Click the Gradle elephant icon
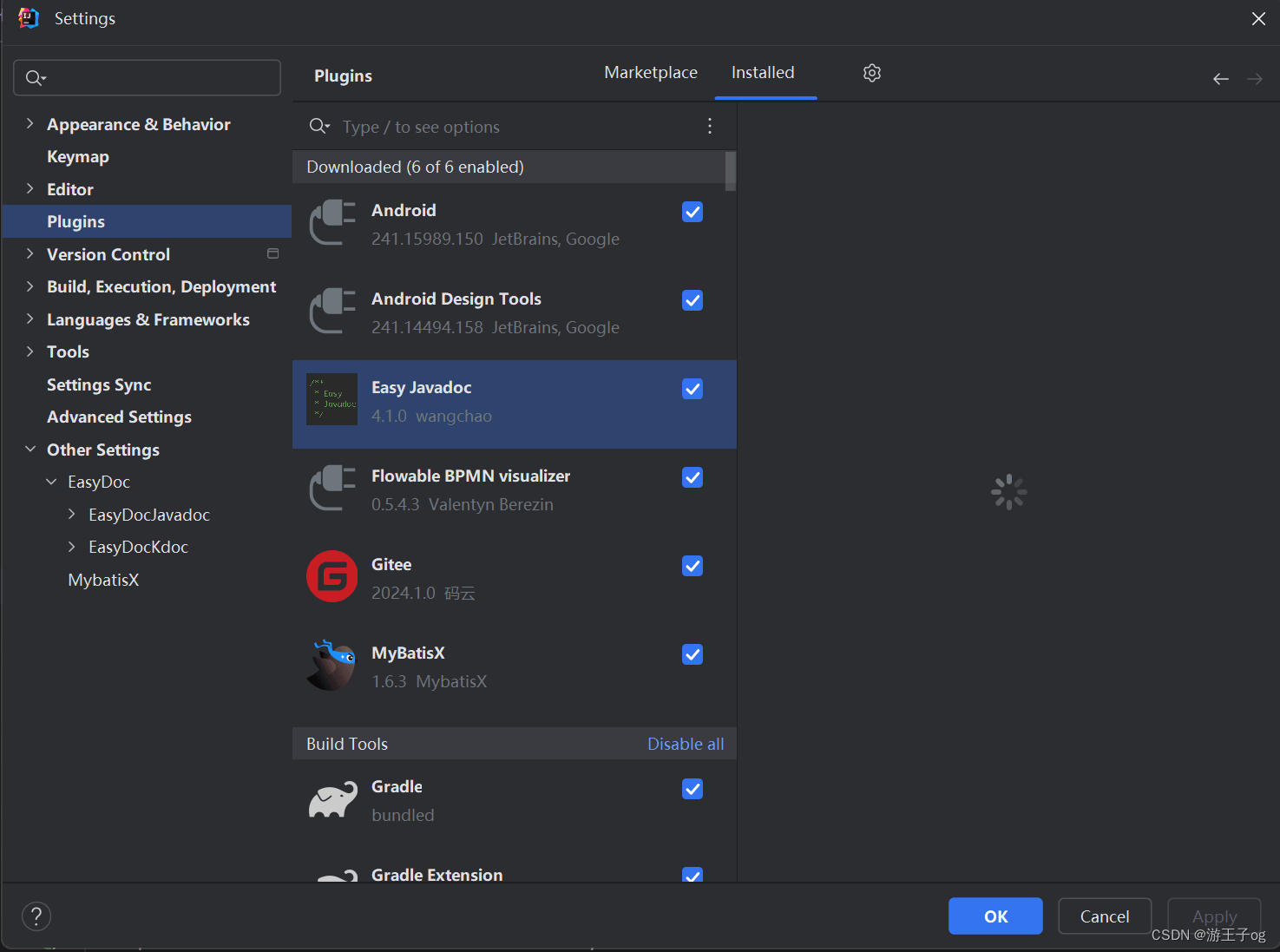Screen dimensions: 1280x952 332,799
